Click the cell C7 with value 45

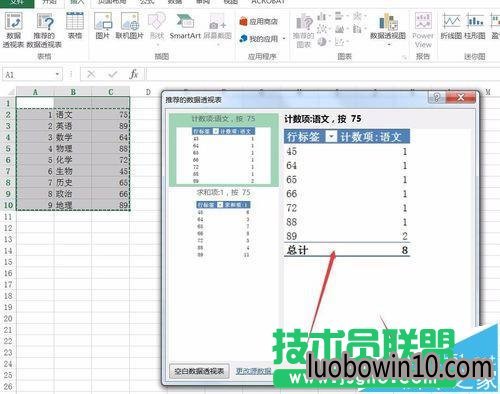pos(111,171)
